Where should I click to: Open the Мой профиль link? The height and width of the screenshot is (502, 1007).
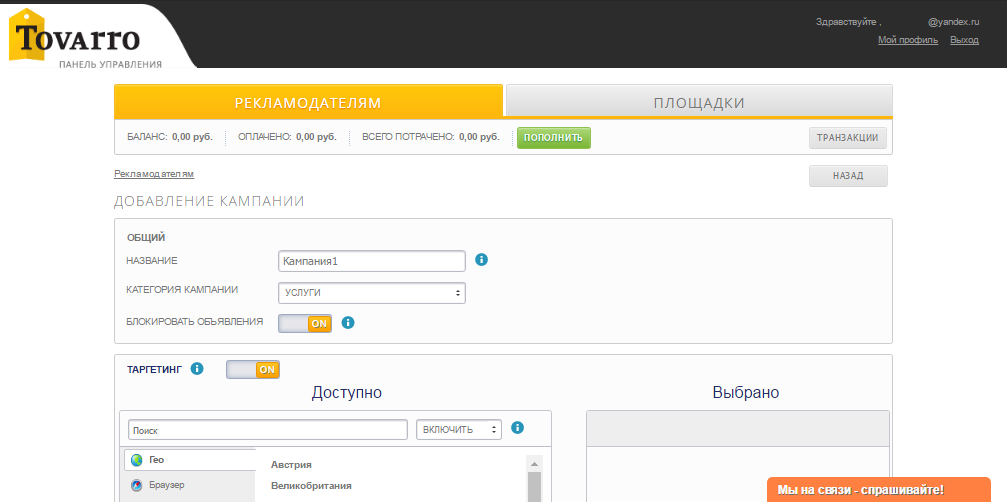coord(908,40)
